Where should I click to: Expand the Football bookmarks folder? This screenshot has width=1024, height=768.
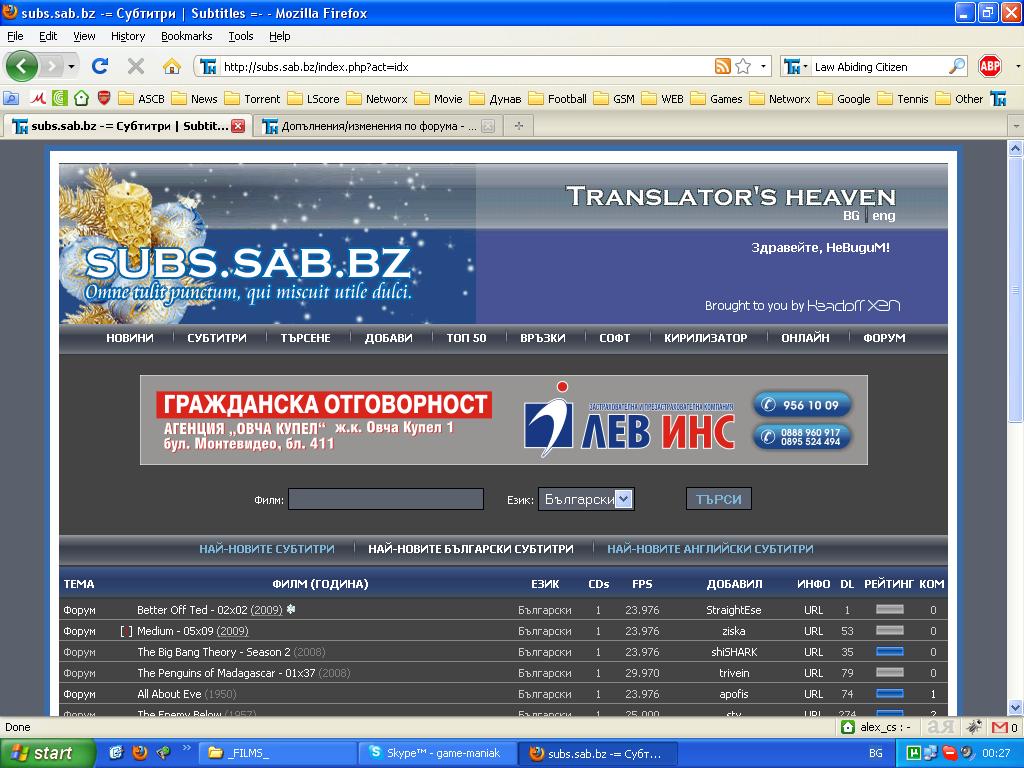click(557, 99)
